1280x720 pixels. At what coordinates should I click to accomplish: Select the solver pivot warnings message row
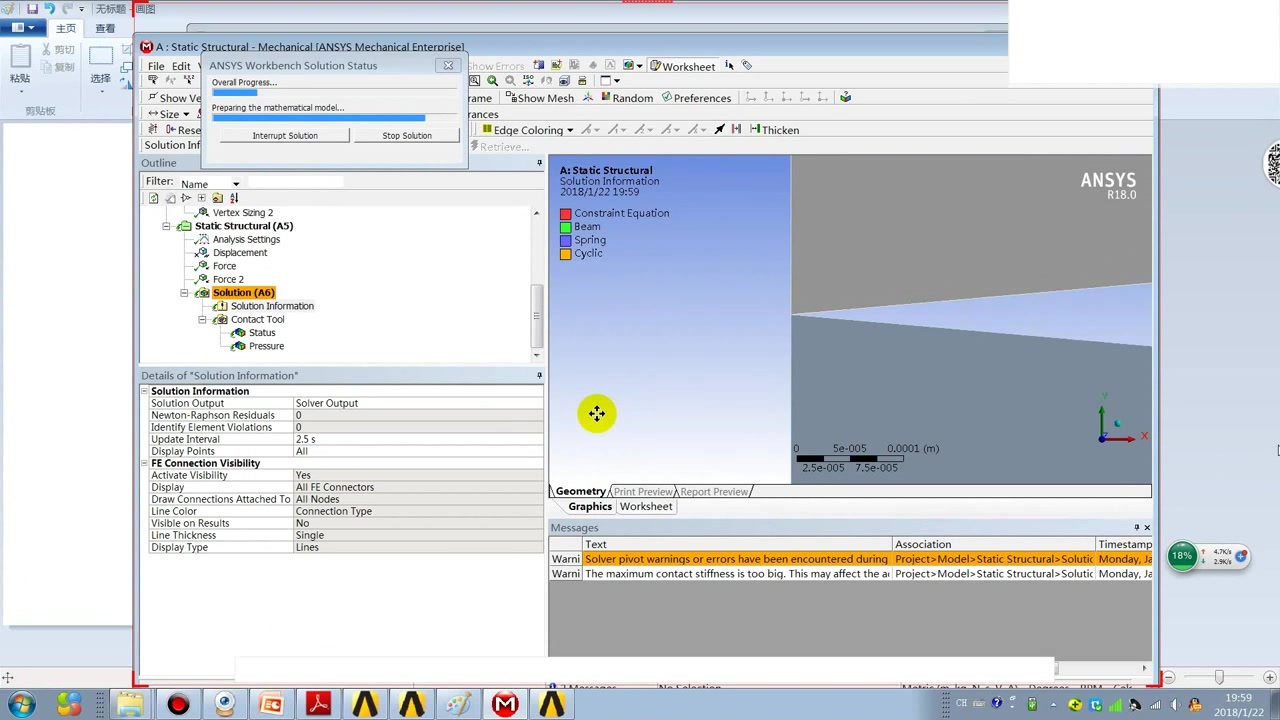(850, 559)
